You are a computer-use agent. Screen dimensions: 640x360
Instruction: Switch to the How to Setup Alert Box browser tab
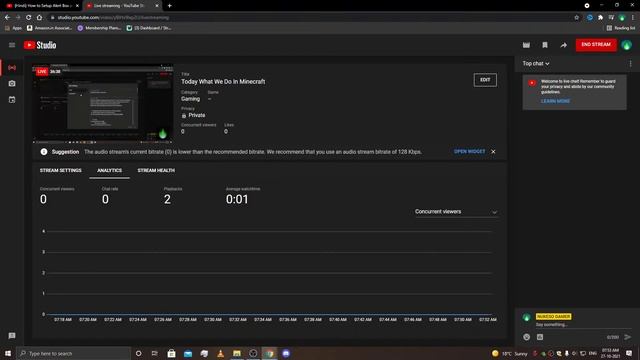click(42, 6)
